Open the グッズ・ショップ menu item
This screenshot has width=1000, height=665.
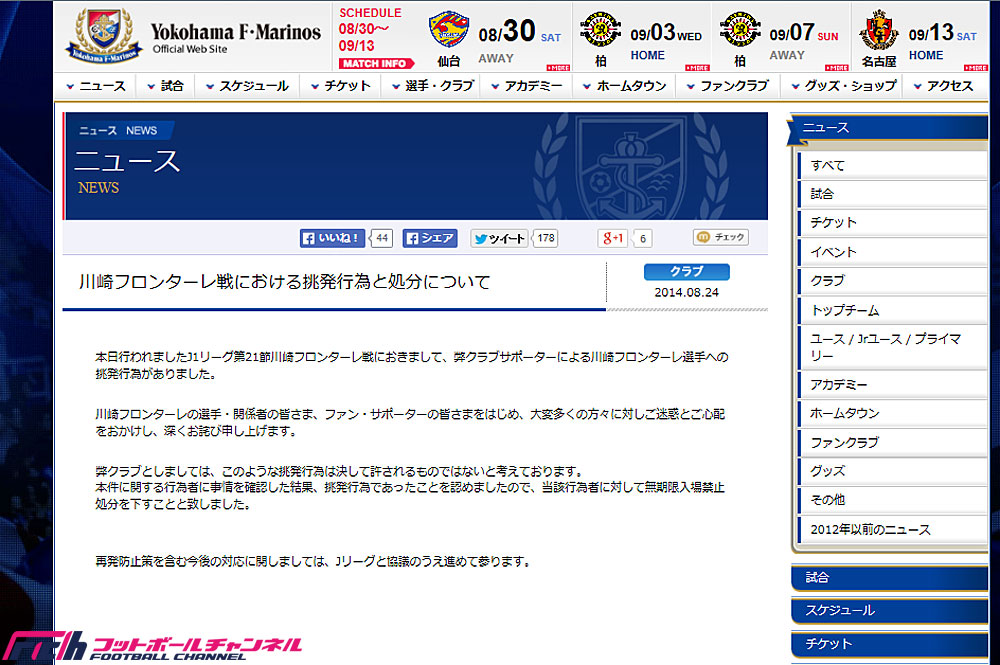(x=848, y=86)
